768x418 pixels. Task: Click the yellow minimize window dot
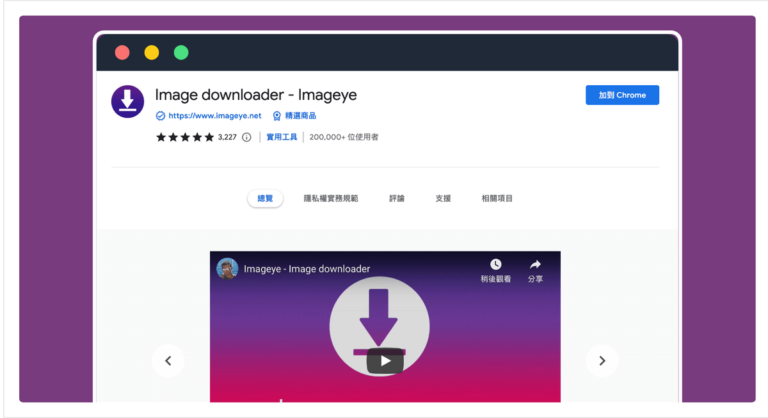(151, 52)
